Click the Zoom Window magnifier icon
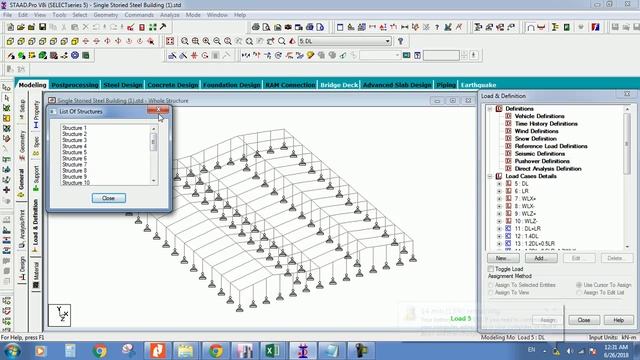This screenshot has height=360, width=640. 185,41
